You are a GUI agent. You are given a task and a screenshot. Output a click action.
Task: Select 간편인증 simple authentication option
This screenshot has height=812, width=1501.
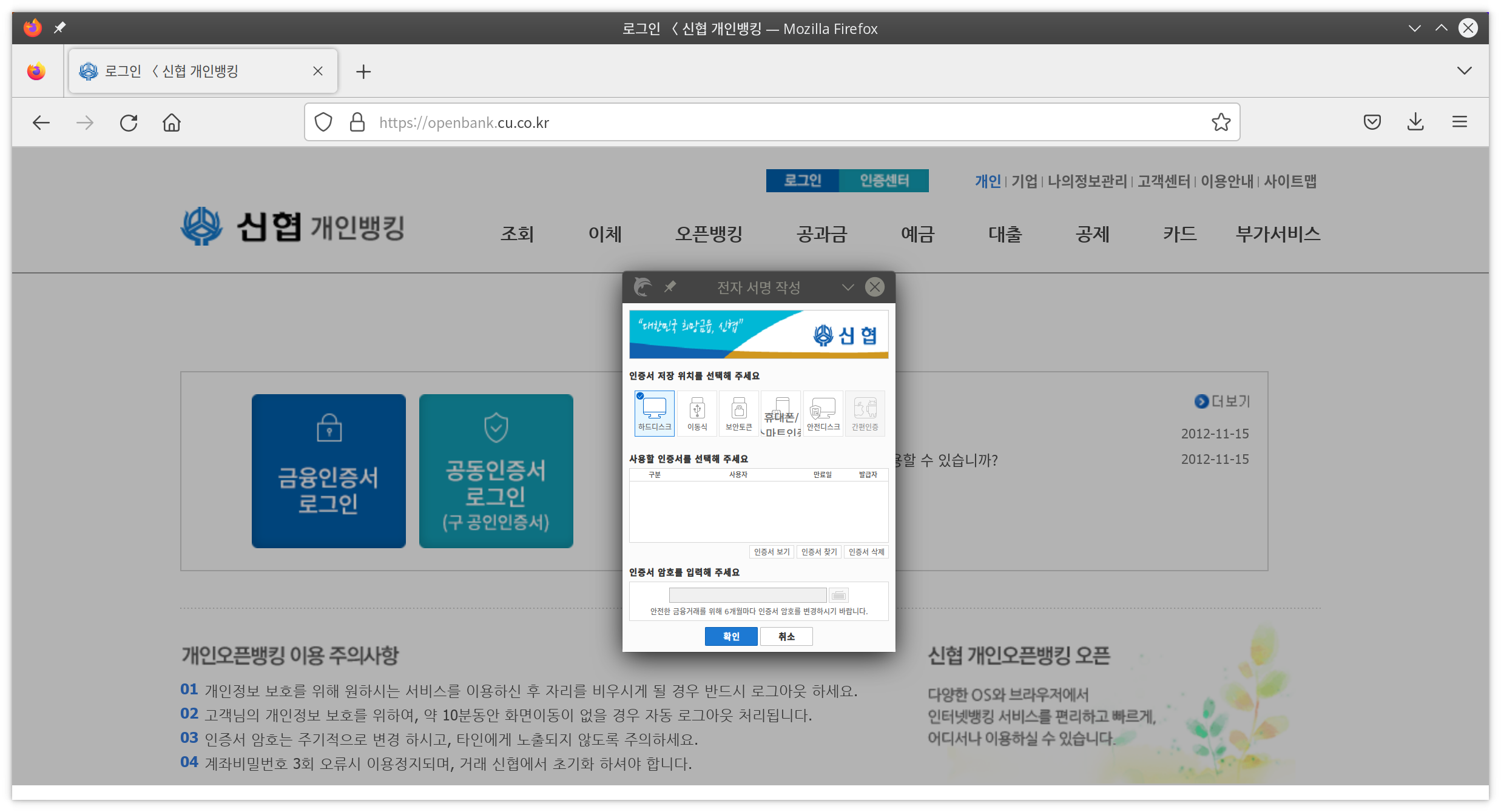pos(865,413)
